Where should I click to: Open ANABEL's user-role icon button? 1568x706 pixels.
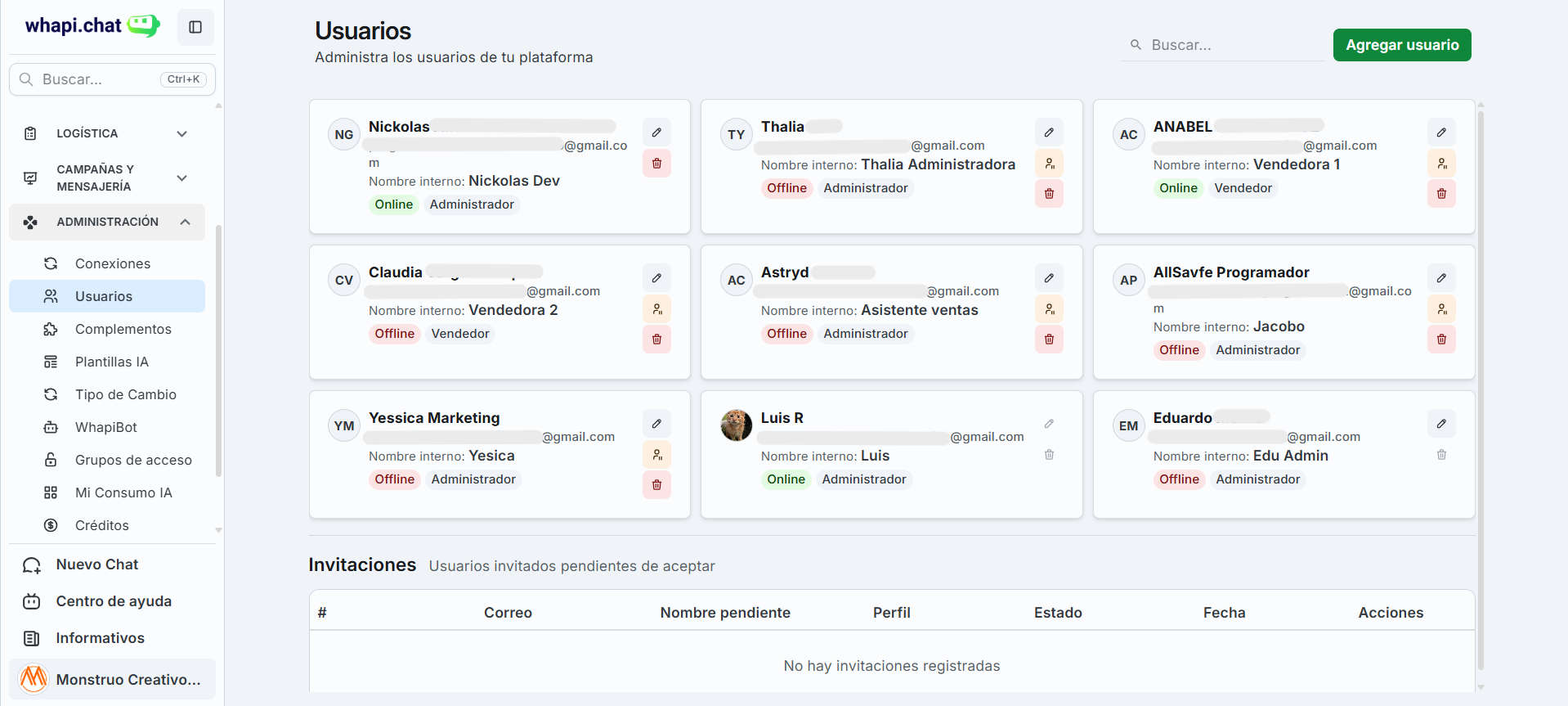(x=1441, y=164)
